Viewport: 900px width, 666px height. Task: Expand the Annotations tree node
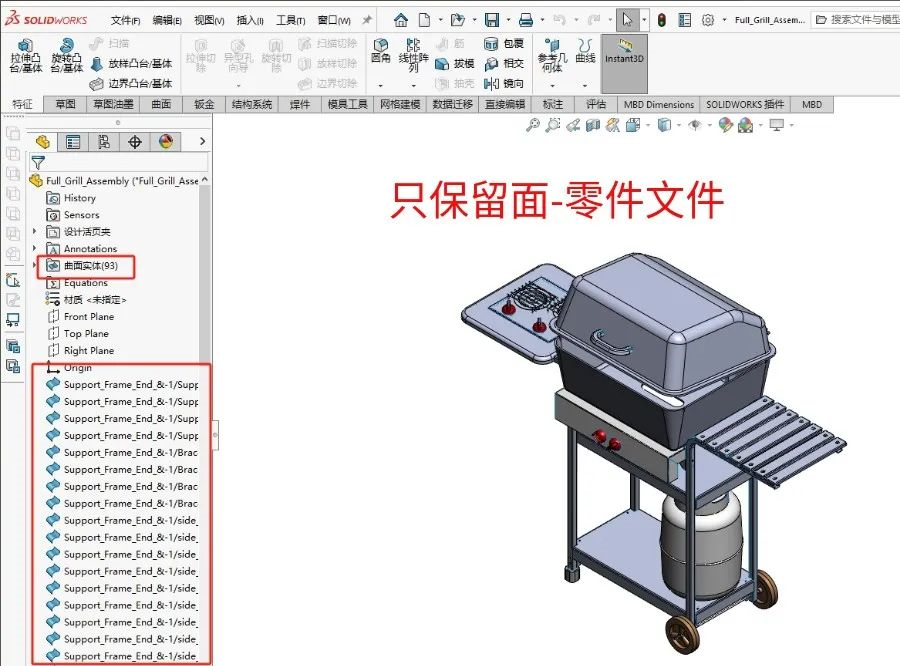(35, 249)
